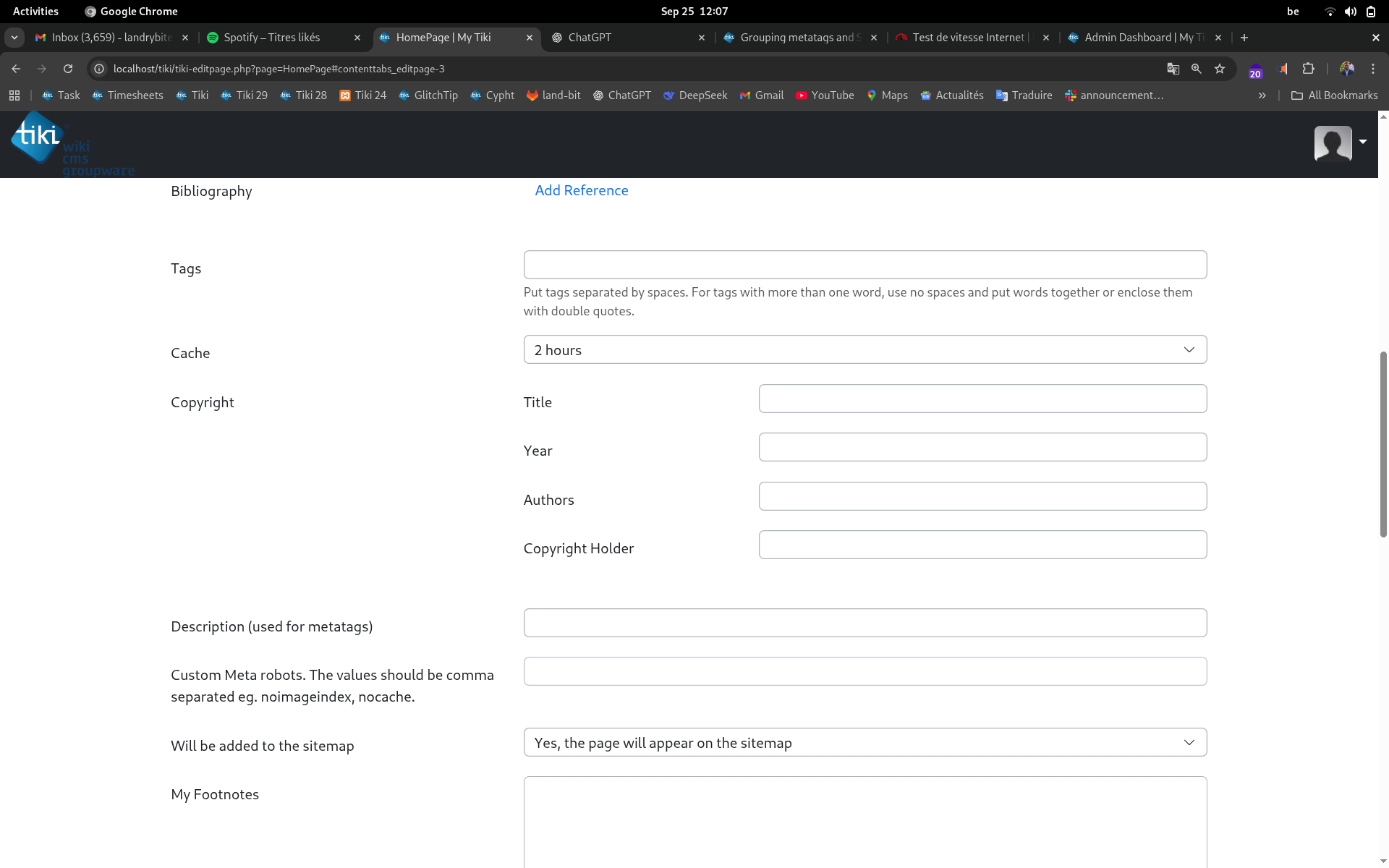The height and width of the screenshot is (868, 1389).
Task: Click the Add Reference link
Action: click(x=582, y=190)
